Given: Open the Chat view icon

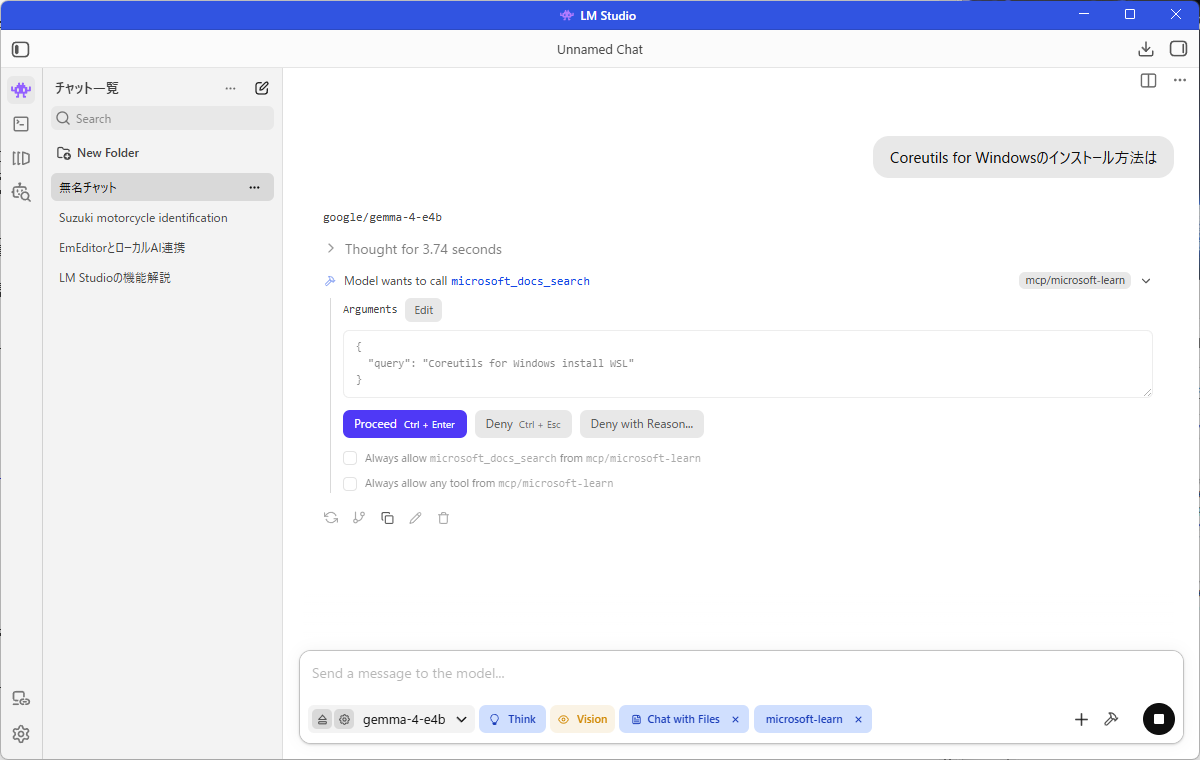Looking at the screenshot, I should pos(21,90).
